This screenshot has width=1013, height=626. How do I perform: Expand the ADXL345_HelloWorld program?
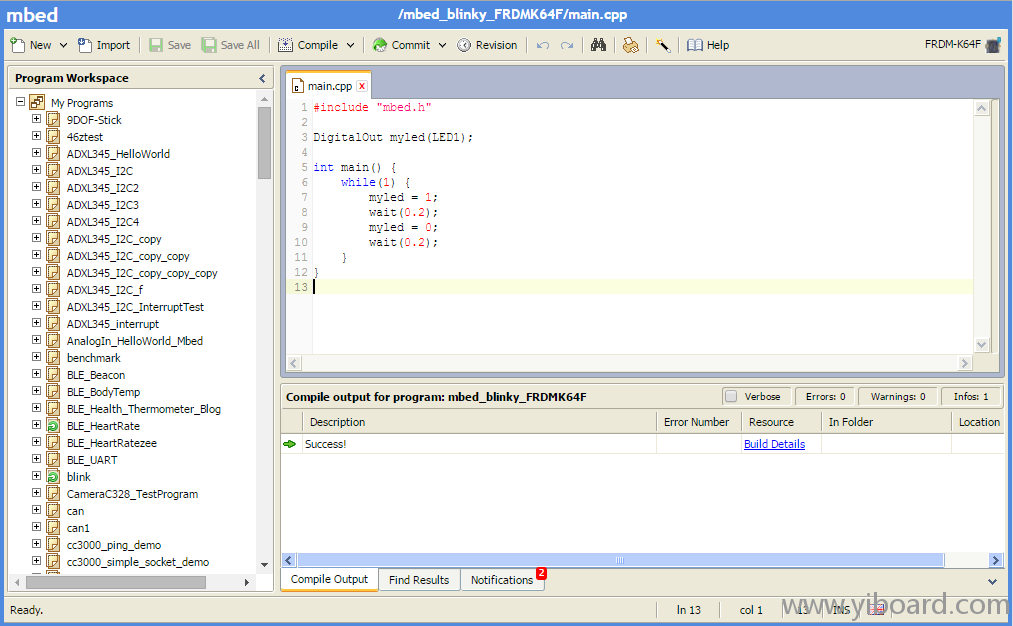36,152
